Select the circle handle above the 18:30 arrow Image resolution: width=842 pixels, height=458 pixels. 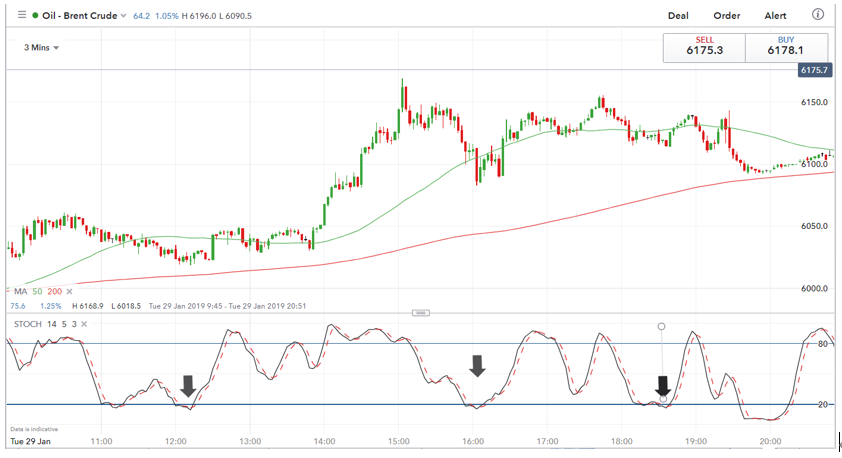(x=661, y=327)
